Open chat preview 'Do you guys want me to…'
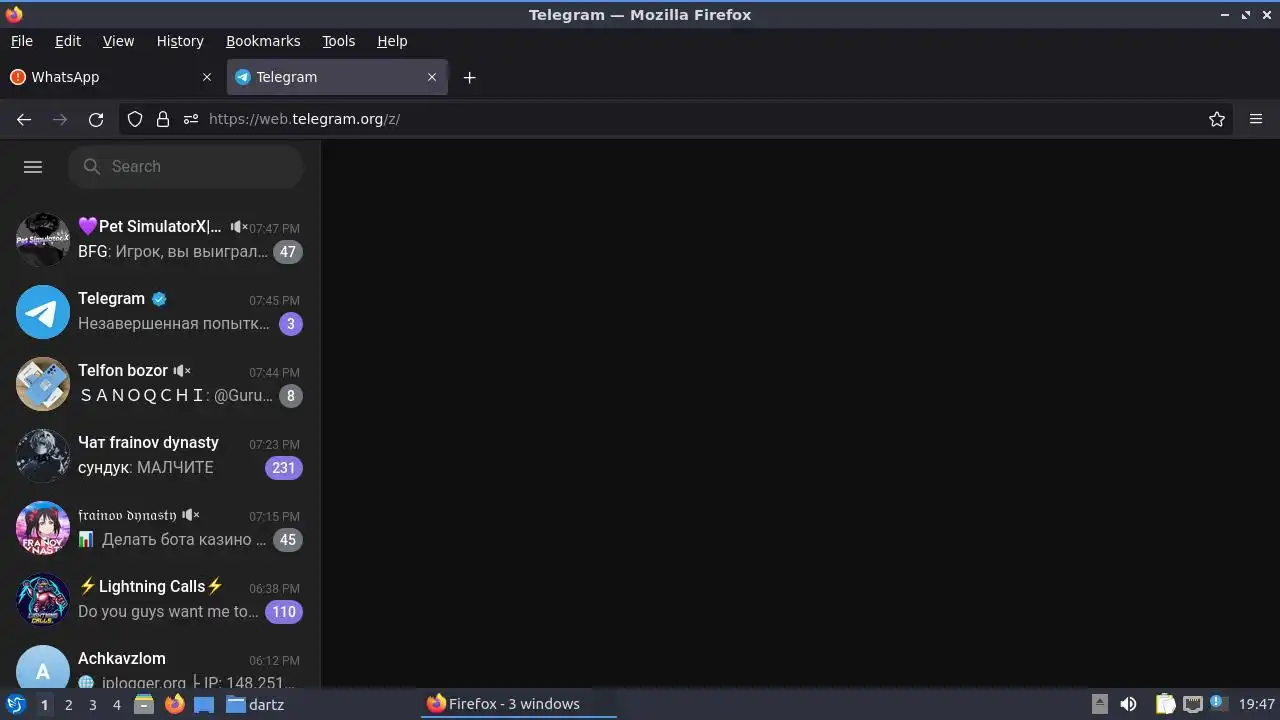Screen dimensions: 1280x720 coord(168,612)
